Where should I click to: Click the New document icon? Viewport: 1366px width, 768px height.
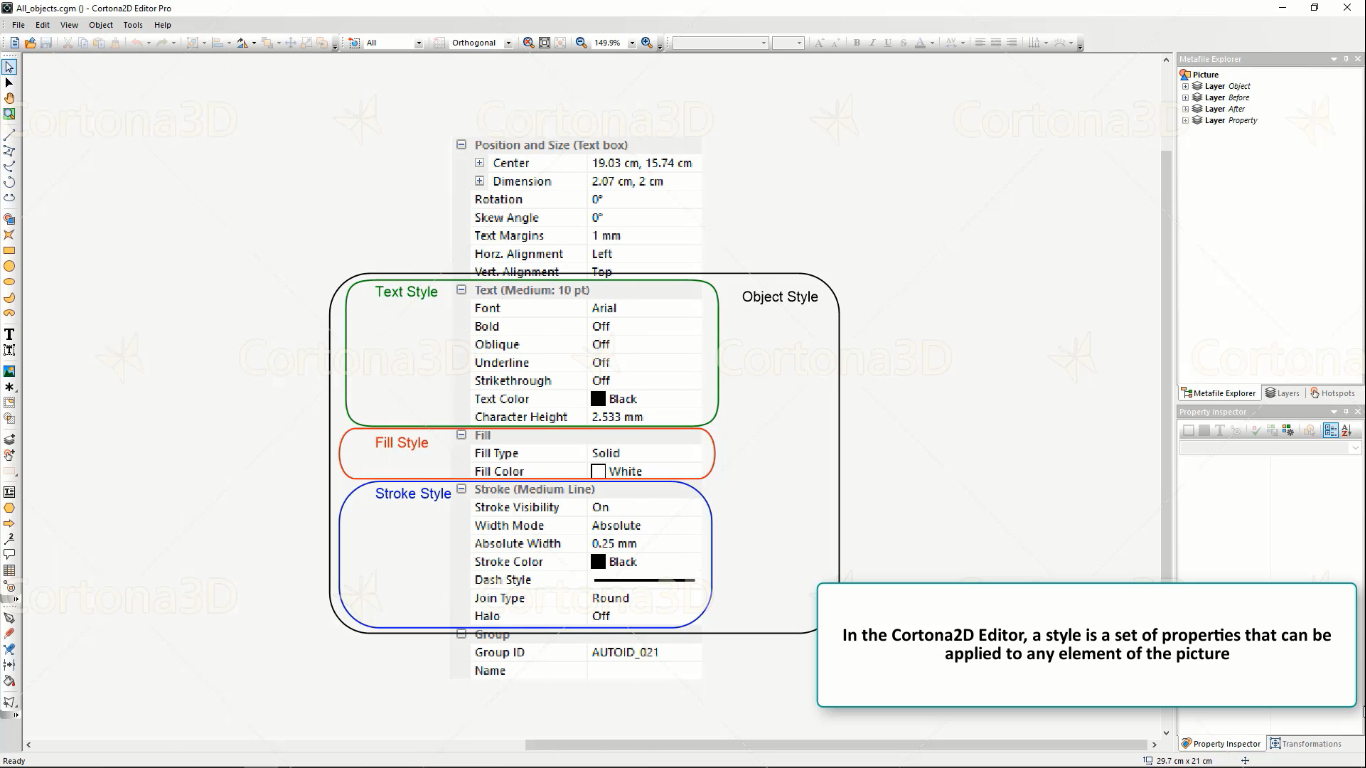pos(15,43)
